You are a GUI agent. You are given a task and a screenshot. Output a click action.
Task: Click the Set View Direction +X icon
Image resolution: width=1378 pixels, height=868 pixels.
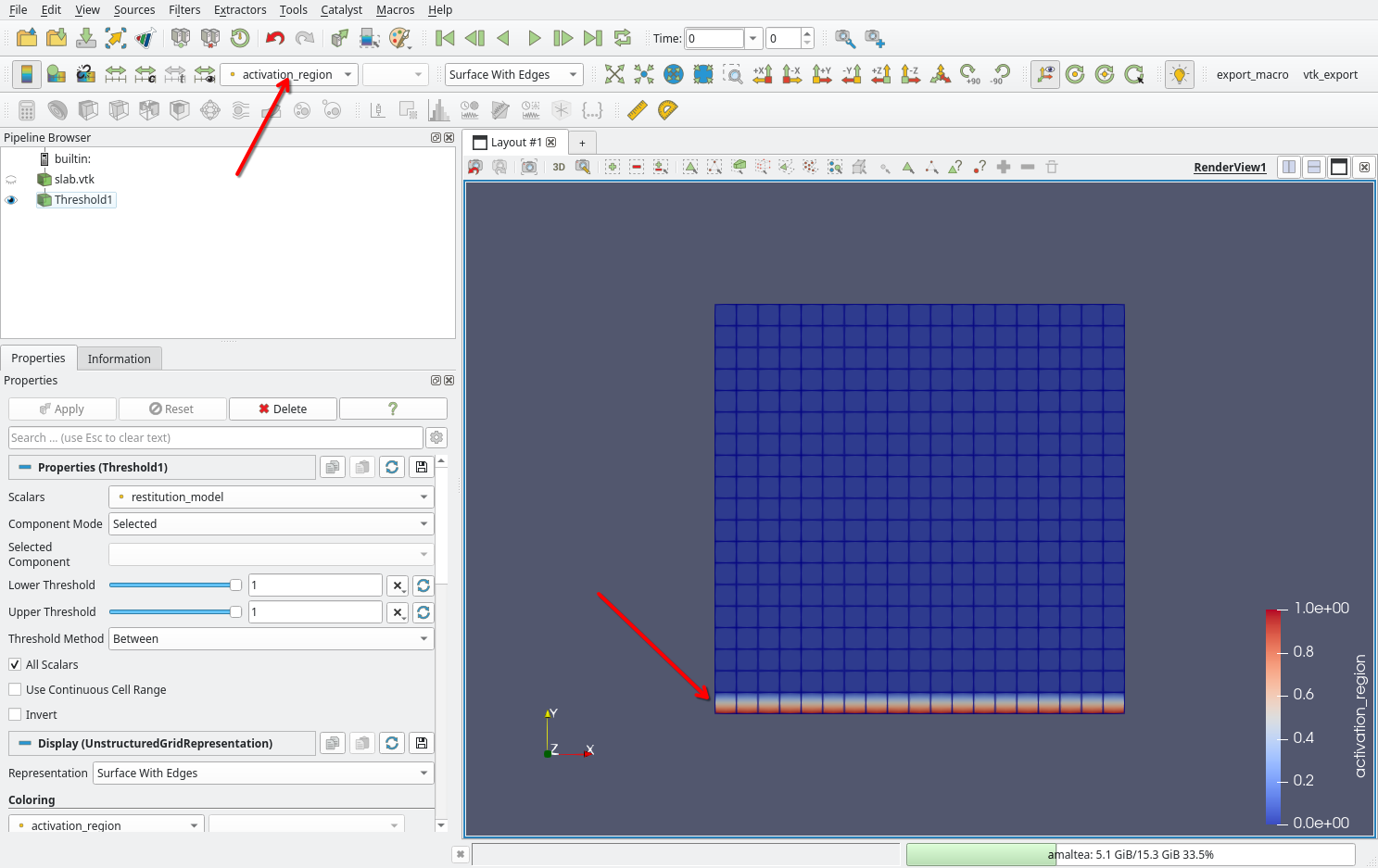pyautogui.click(x=763, y=74)
